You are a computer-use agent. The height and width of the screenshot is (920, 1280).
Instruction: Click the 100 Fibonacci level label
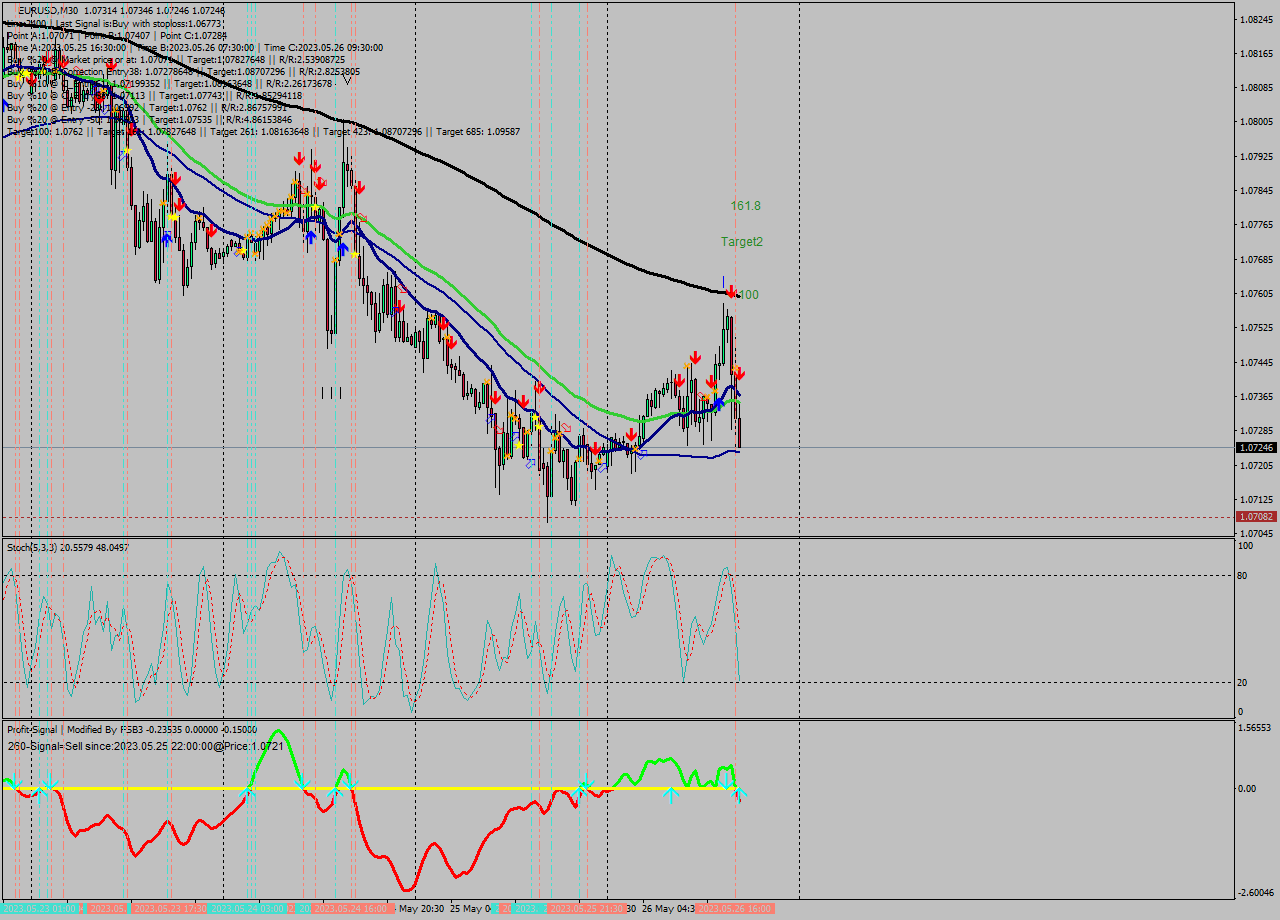coord(749,295)
